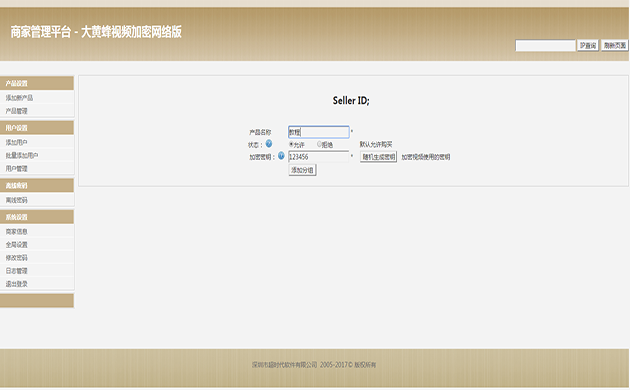Click the 添加分组 submit button
The image size is (630, 390).
[302, 170]
